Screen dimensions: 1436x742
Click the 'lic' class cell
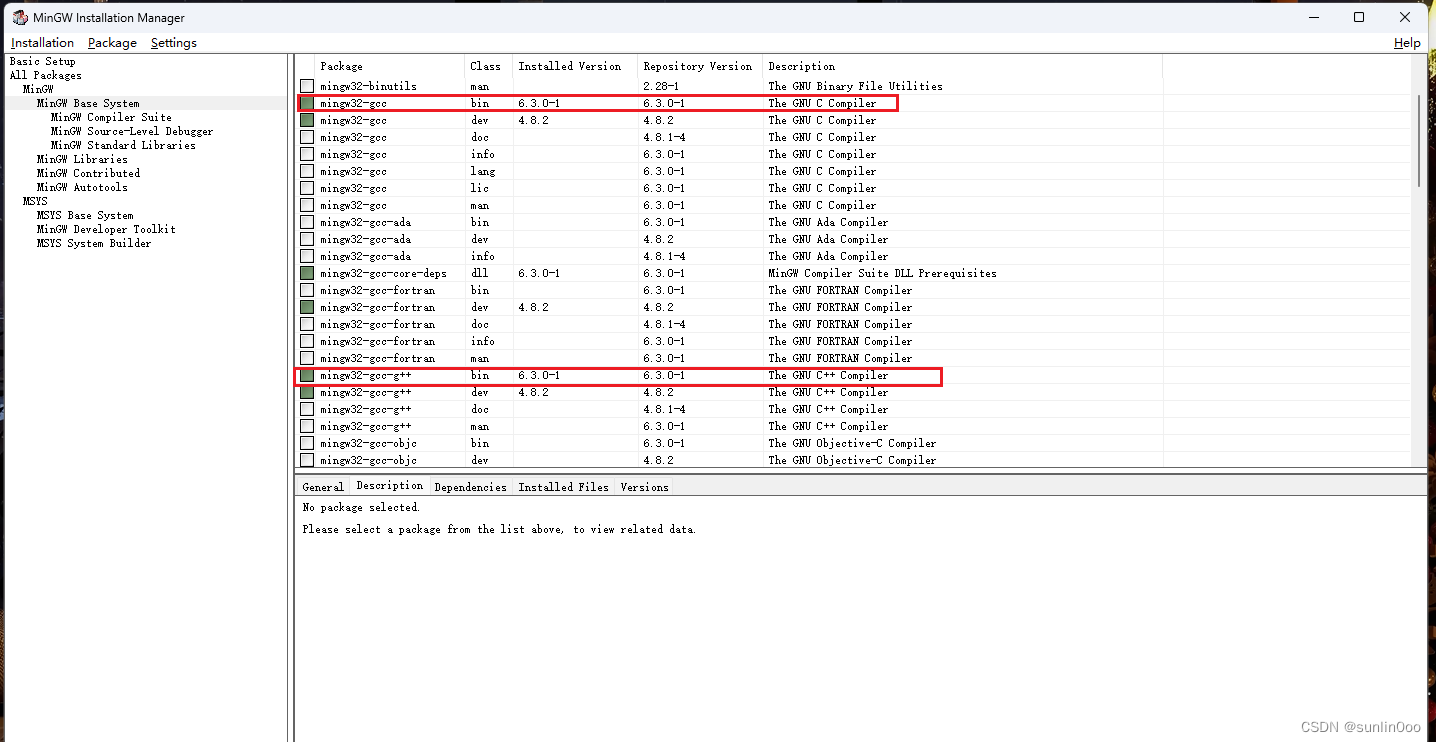(479, 188)
